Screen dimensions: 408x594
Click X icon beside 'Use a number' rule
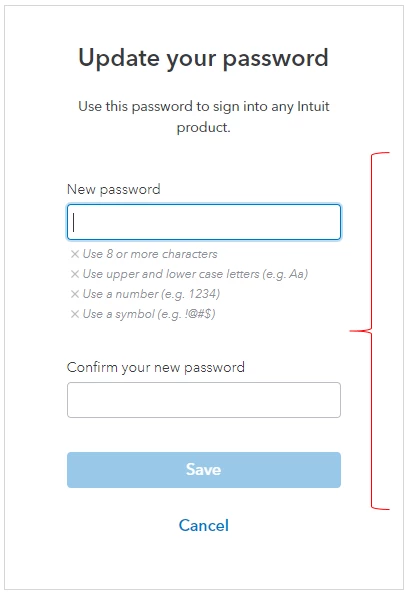75,294
